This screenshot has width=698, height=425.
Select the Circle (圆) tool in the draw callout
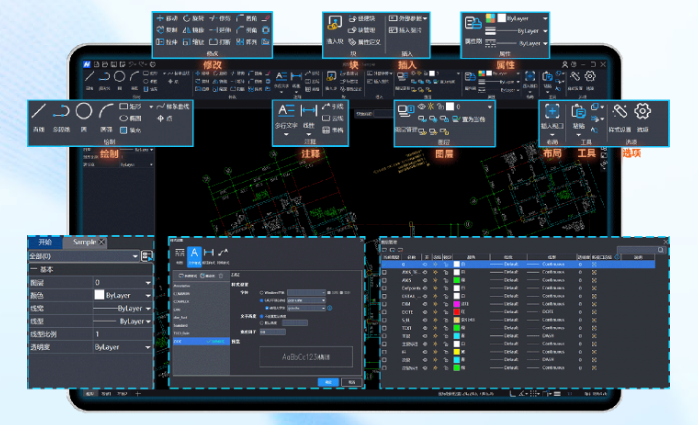tap(85, 112)
